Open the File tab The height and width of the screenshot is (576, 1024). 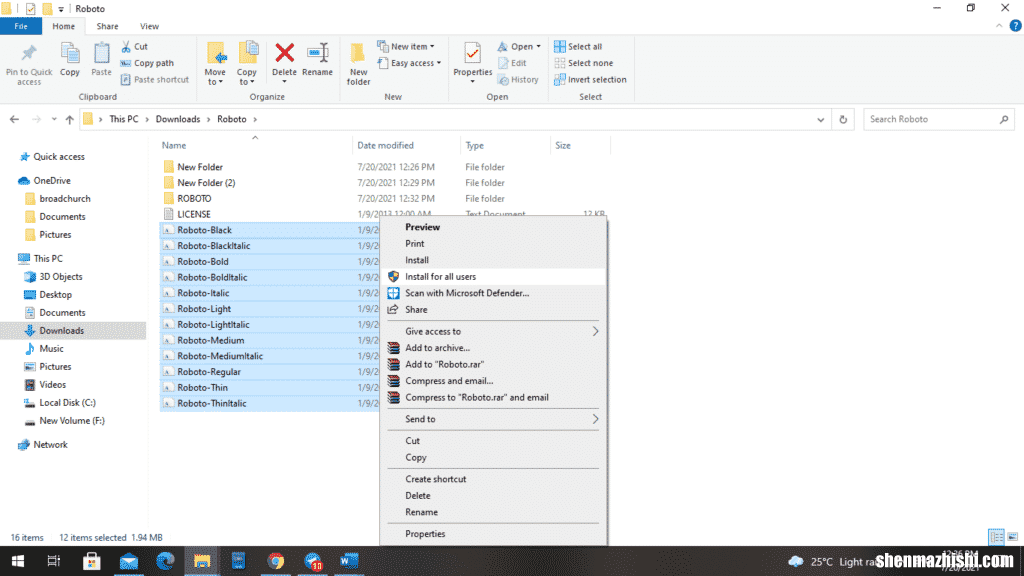pos(21,26)
